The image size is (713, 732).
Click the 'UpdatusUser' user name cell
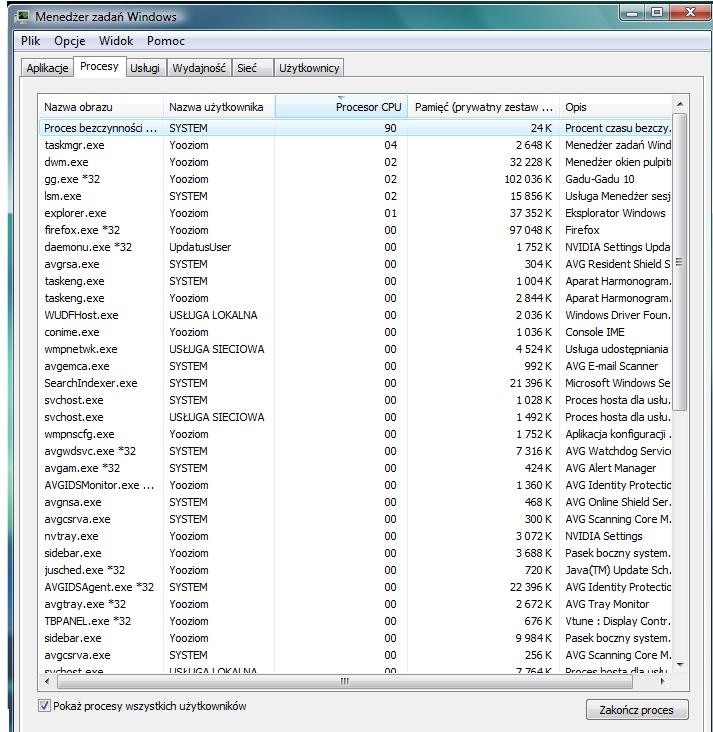[200, 247]
